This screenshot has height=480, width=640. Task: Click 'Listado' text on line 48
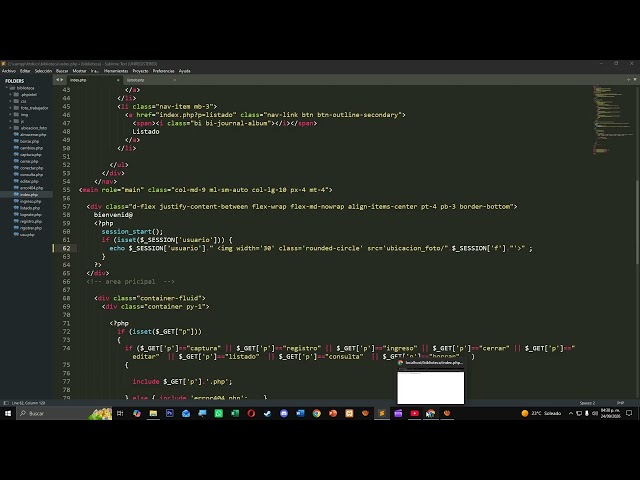[x=146, y=131]
